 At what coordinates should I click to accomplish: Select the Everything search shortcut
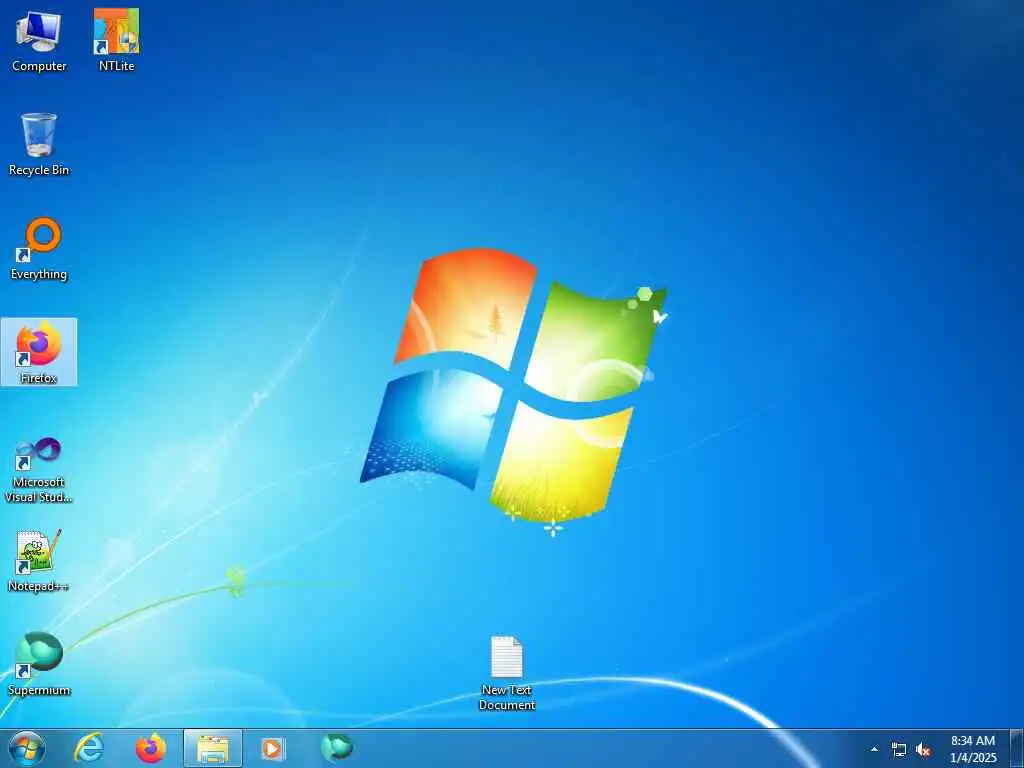coord(39,249)
